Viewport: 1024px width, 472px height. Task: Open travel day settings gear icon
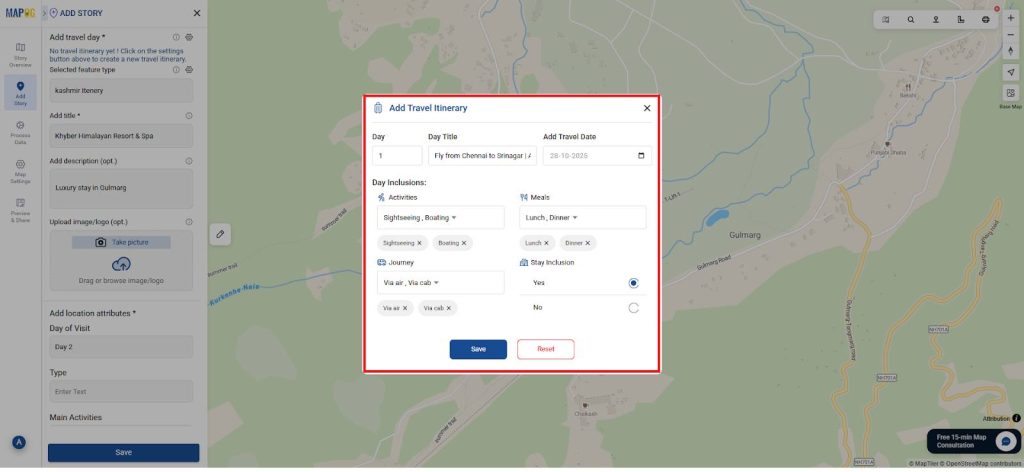tap(189, 37)
